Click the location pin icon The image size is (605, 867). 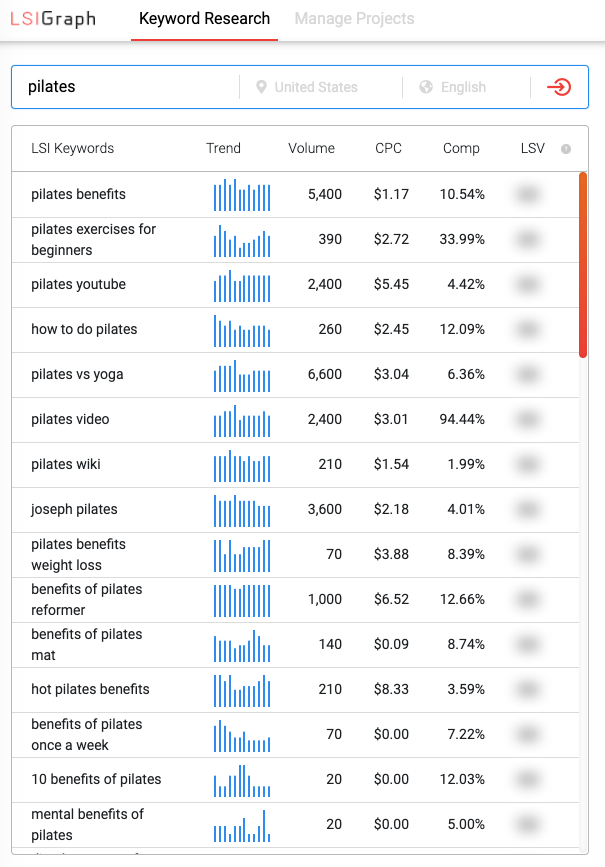click(x=262, y=87)
